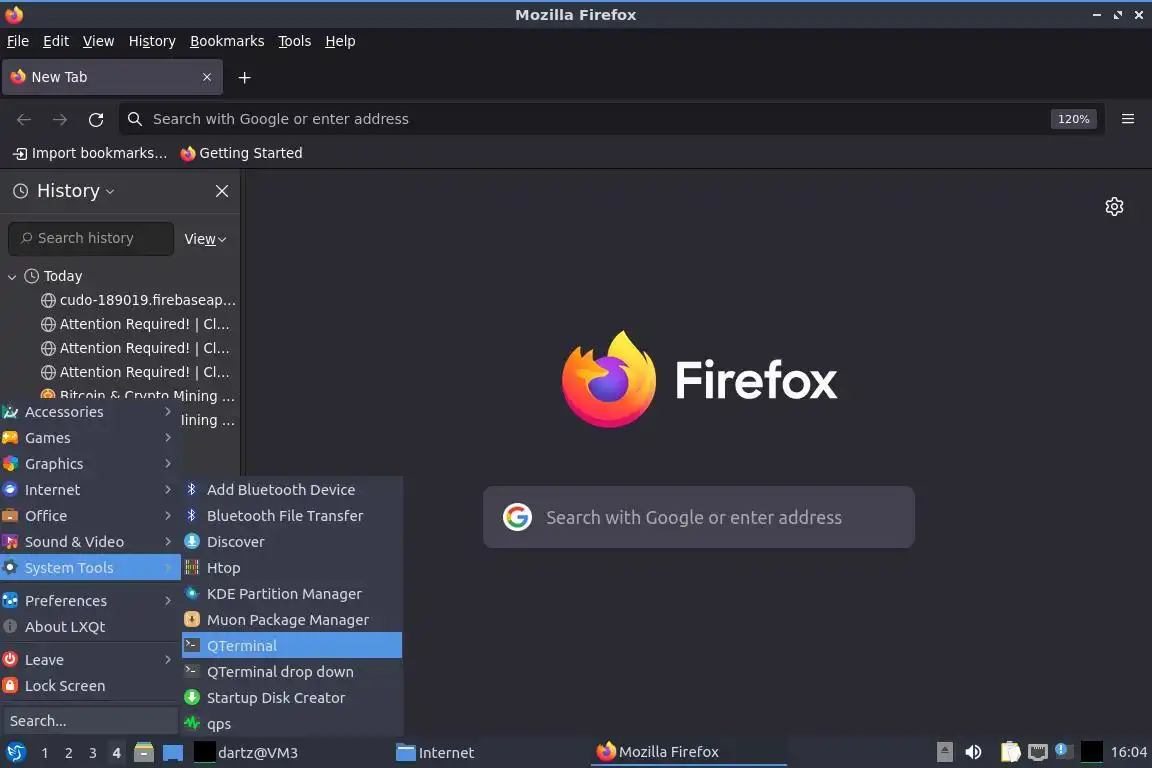Click the start menu Search field
Image resolution: width=1152 pixels, height=768 pixels.
(x=90, y=721)
